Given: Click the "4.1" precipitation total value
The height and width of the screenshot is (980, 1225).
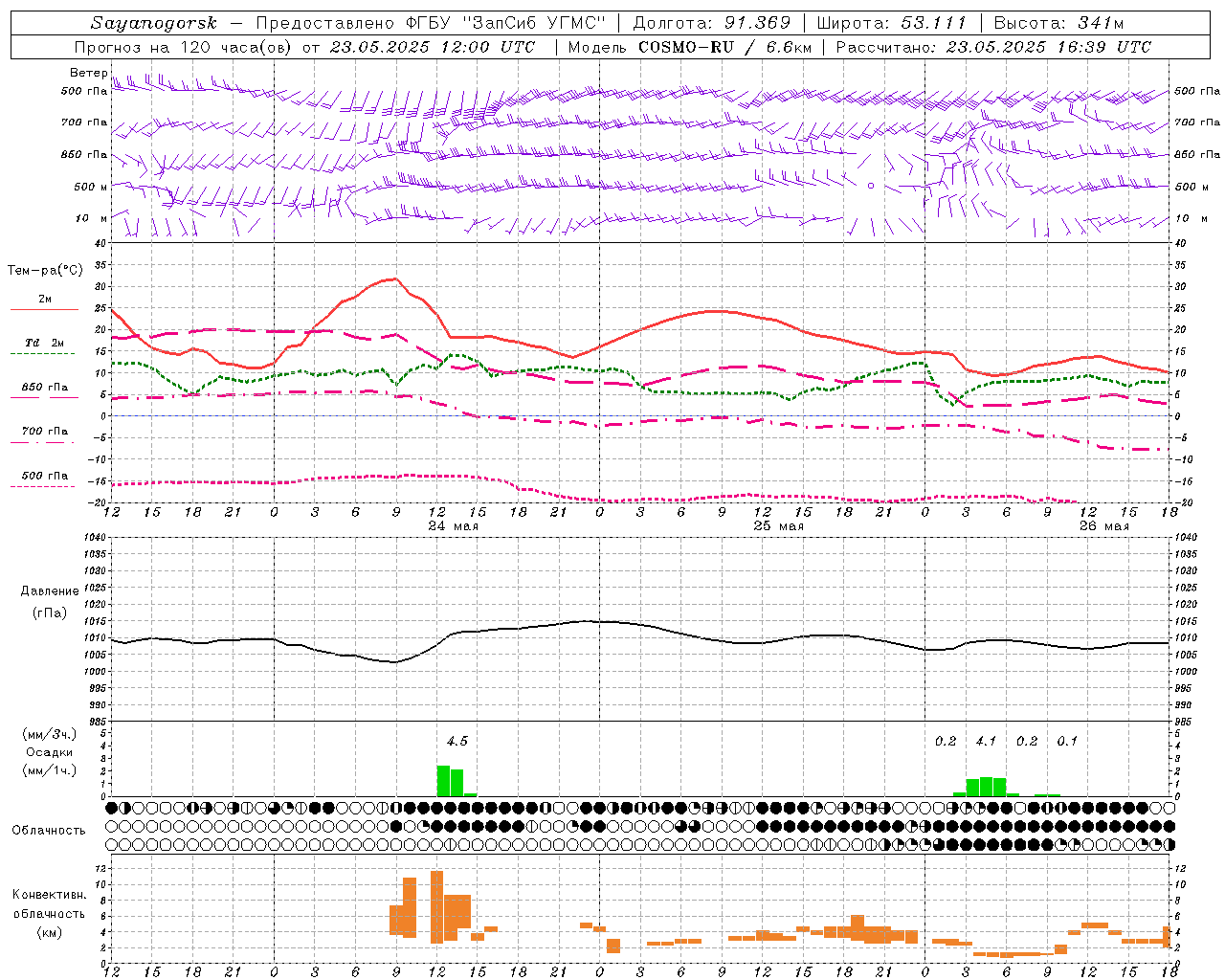Looking at the screenshot, I should coord(986,741).
